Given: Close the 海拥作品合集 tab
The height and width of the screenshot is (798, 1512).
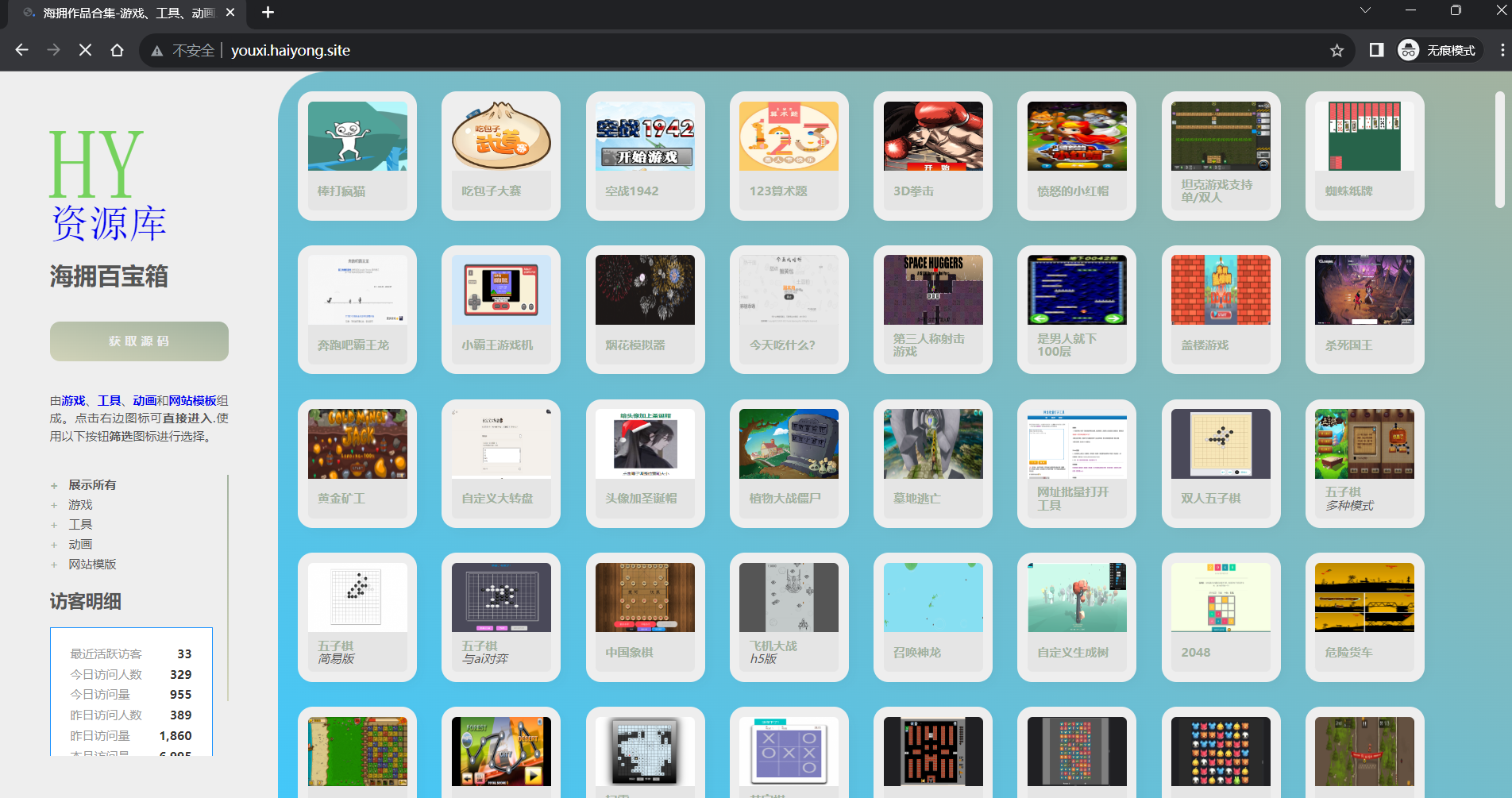Looking at the screenshot, I should coord(230,13).
